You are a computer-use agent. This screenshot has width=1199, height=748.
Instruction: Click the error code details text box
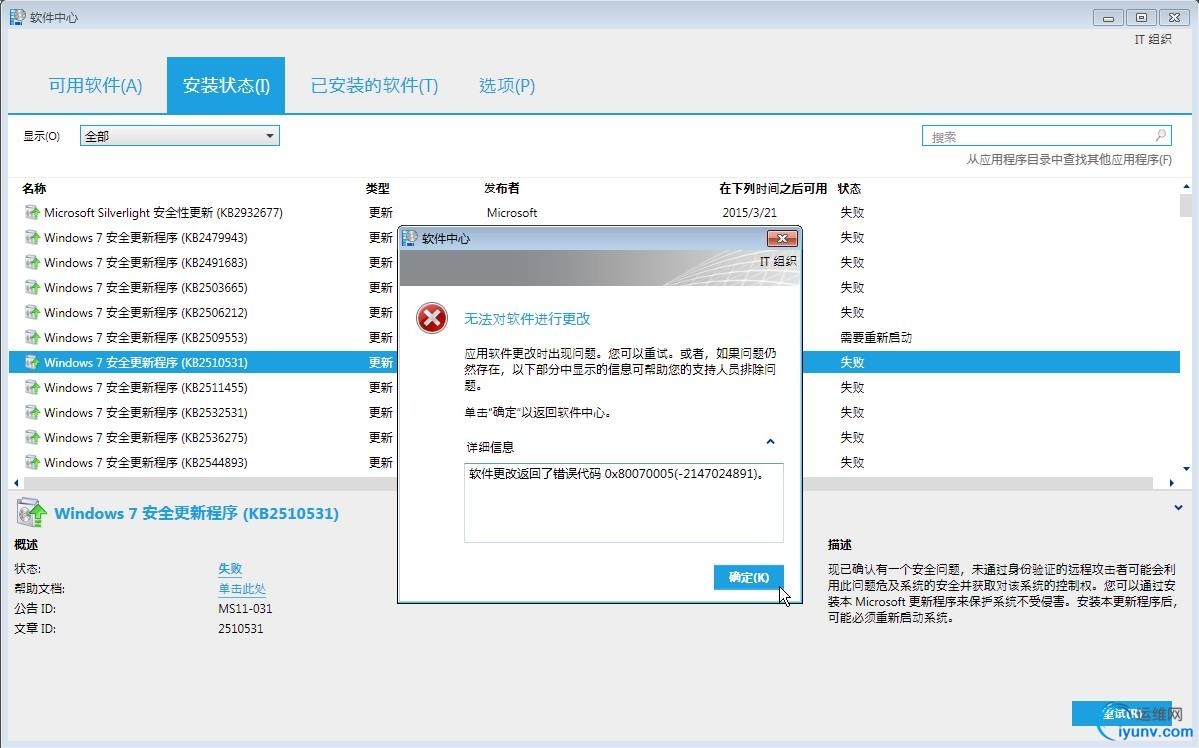point(624,502)
